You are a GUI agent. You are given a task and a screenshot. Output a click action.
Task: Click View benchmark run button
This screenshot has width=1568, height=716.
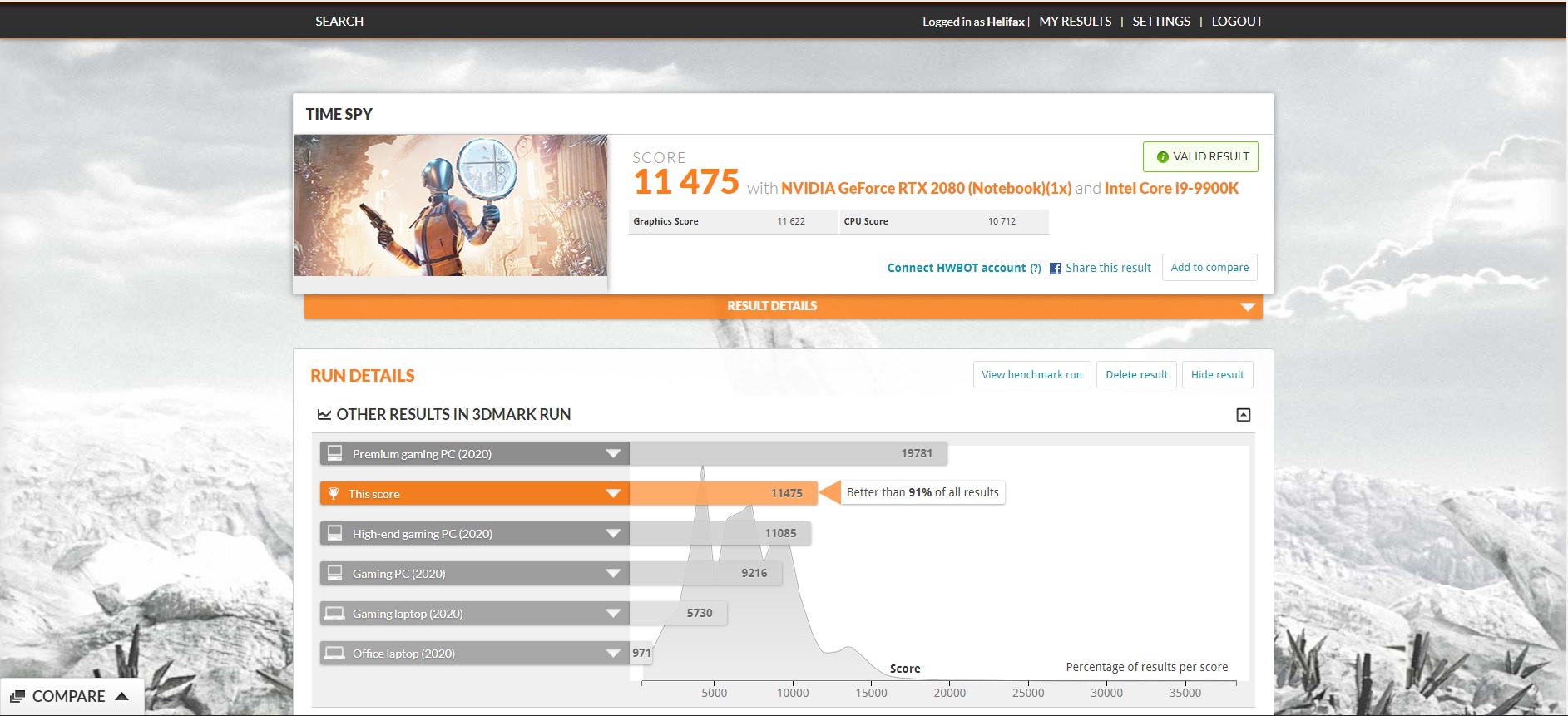coord(1031,375)
